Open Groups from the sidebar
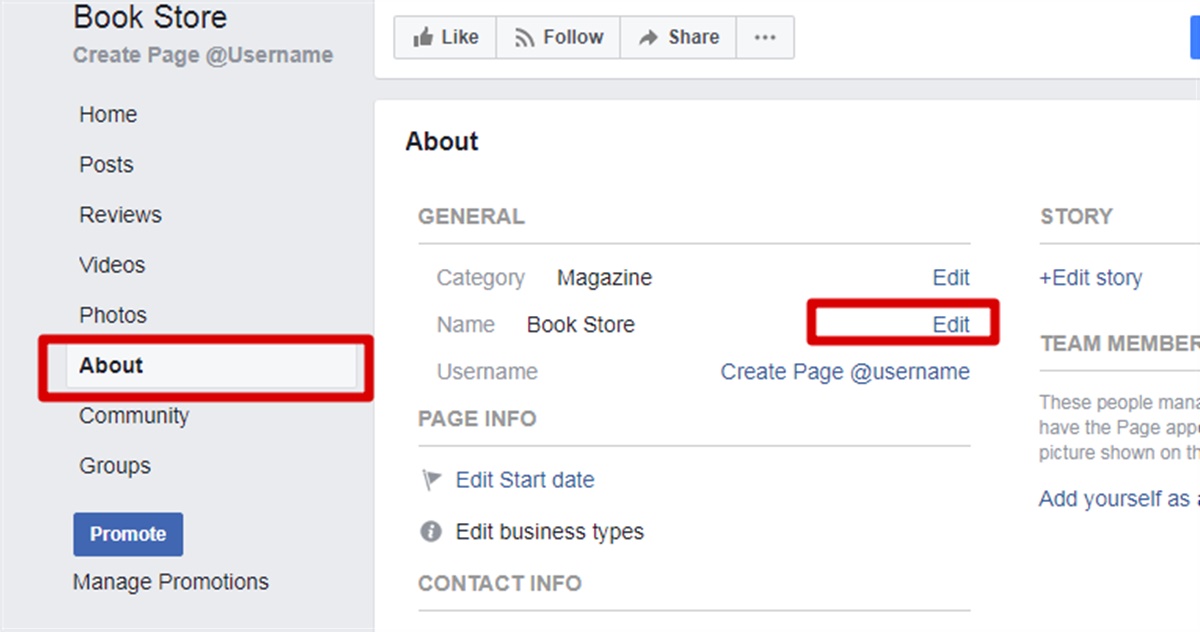The image size is (1200, 632). [115, 466]
